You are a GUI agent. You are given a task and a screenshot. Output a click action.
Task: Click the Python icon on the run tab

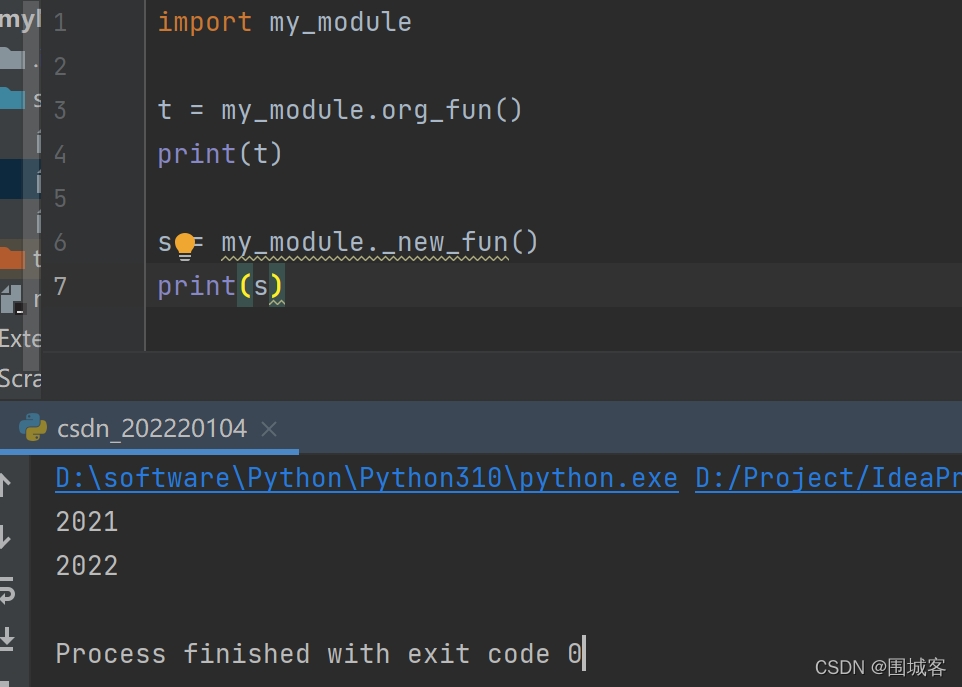(x=33, y=428)
